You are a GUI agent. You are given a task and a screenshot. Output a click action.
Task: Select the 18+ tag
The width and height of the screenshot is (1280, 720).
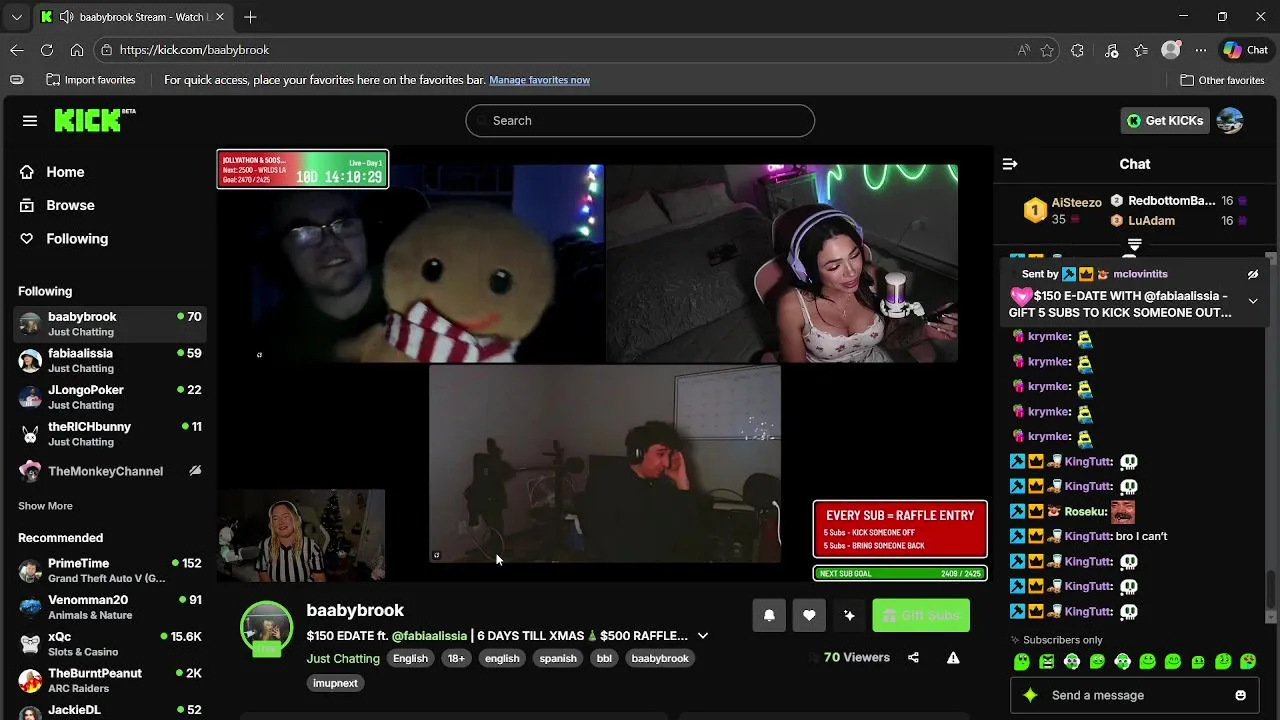[x=456, y=659]
